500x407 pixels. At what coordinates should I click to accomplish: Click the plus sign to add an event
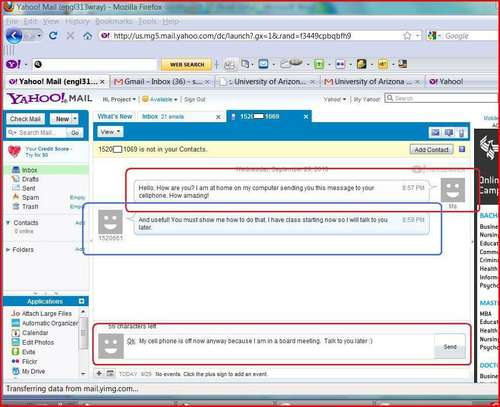click(x=99, y=373)
